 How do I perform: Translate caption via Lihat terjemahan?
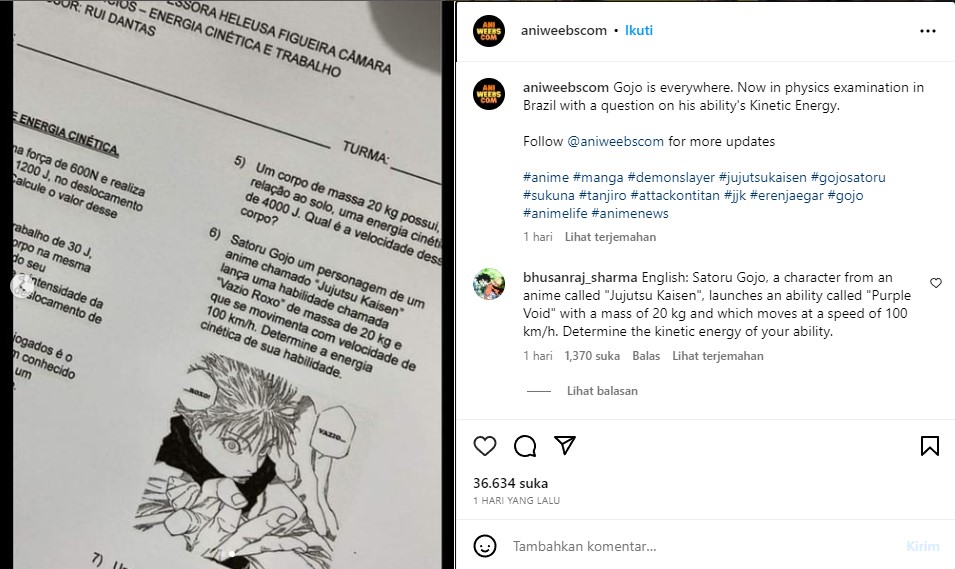tap(610, 237)
